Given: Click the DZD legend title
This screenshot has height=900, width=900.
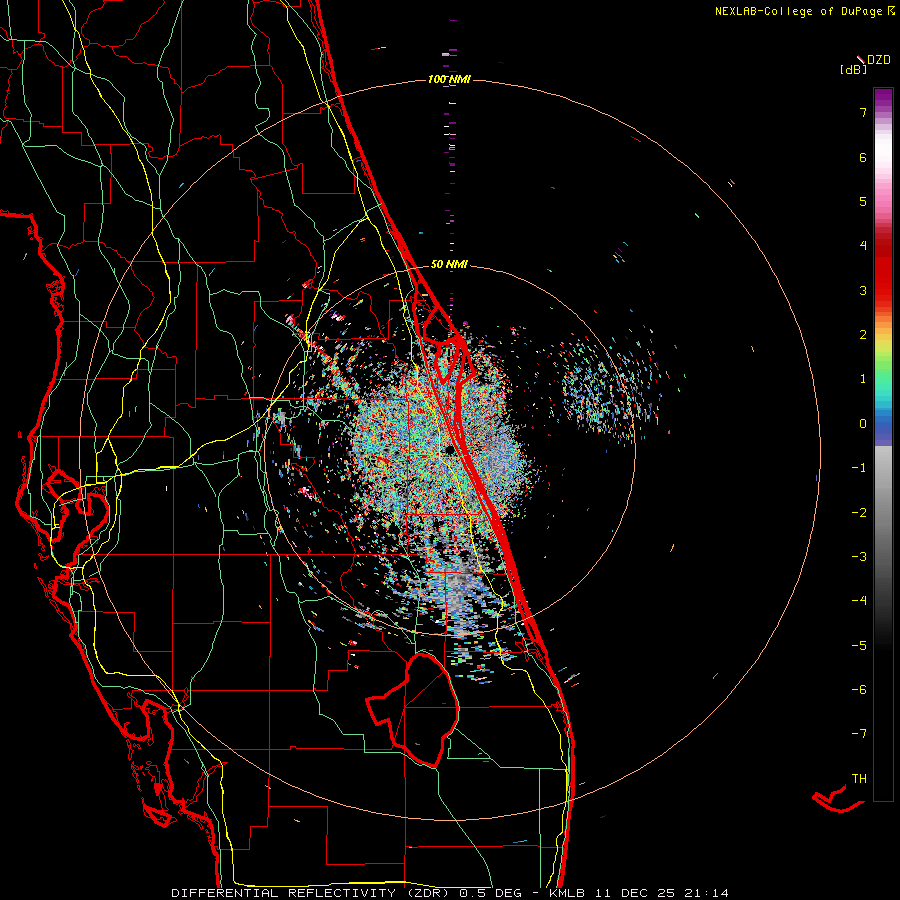Looking at the screenshot, I should (879, 60).
